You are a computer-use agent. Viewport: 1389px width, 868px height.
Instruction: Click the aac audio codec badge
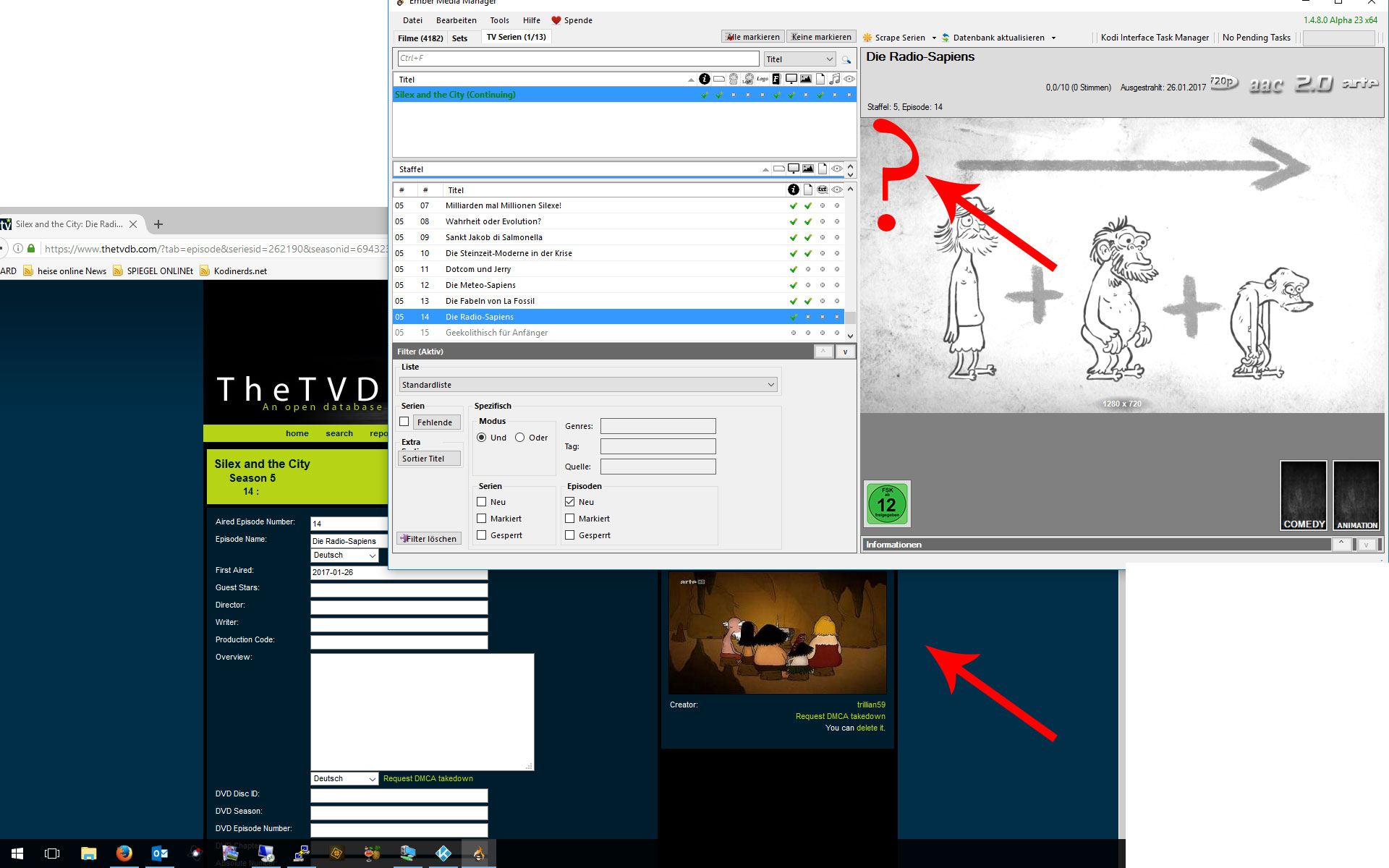tap(1266, 85)
